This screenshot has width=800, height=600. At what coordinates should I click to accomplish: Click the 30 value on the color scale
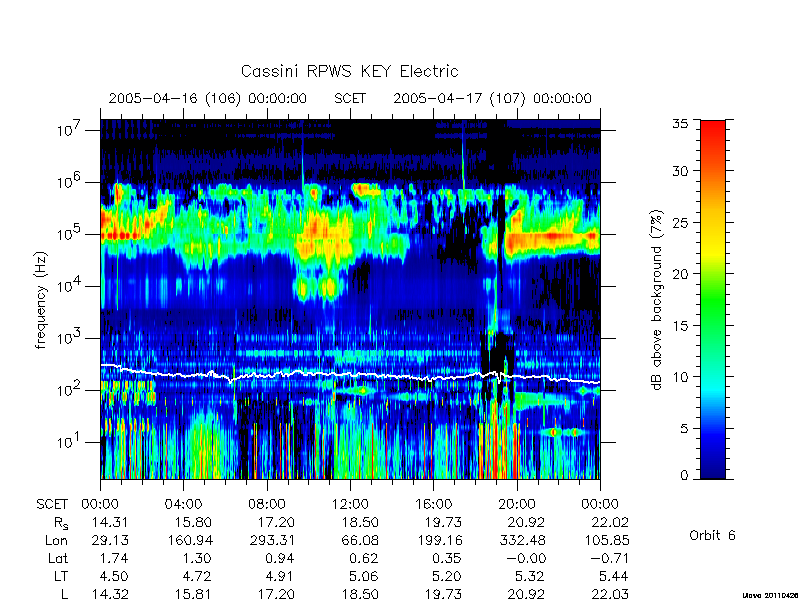pos(681,170)
